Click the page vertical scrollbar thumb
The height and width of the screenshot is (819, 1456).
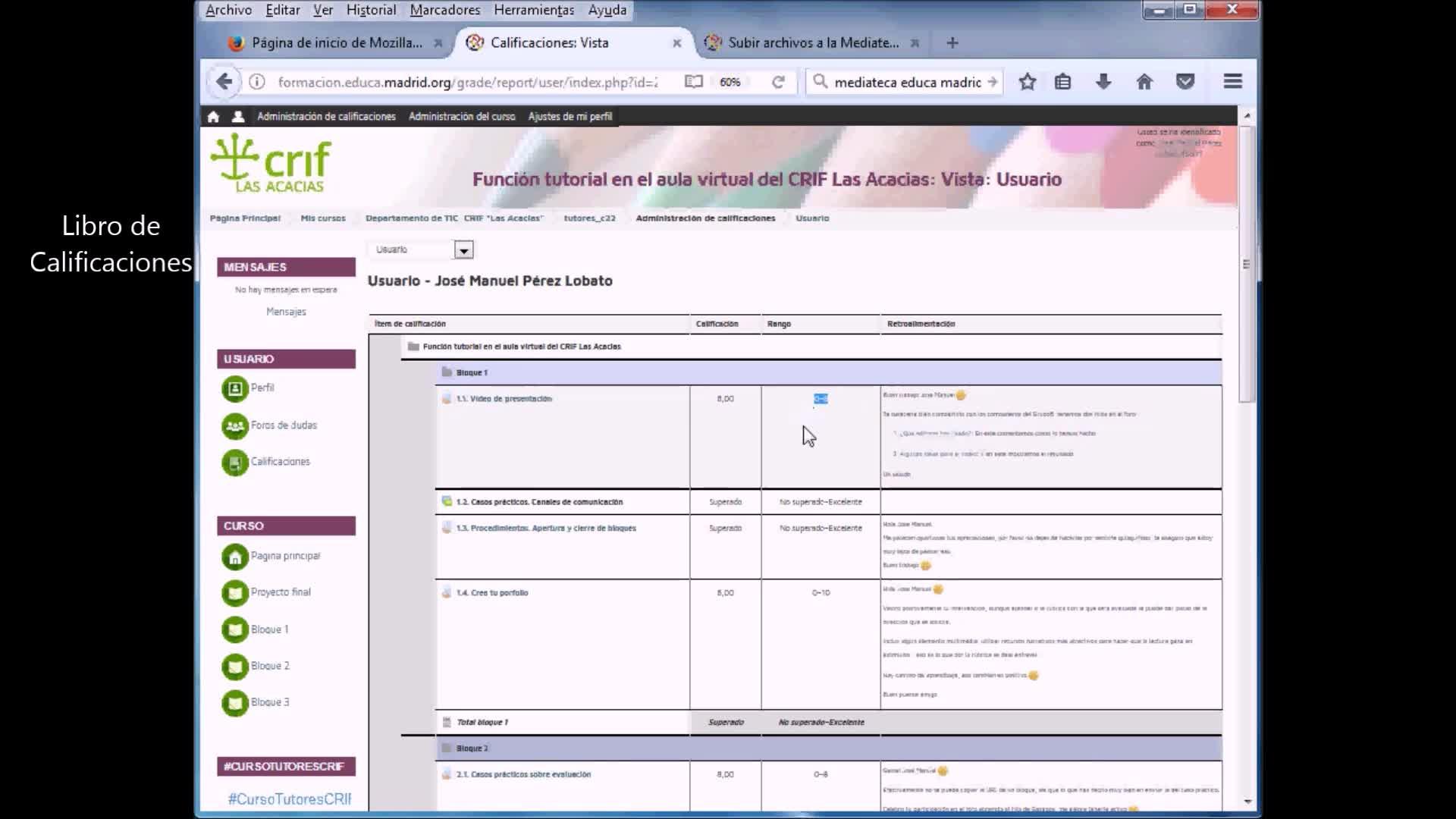click(x=1247, y=264)
